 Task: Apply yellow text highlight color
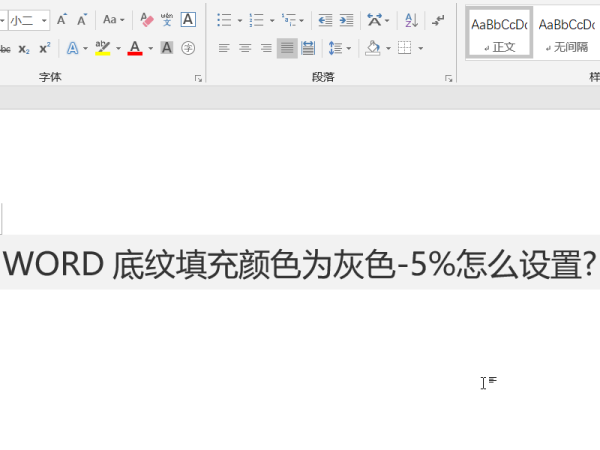coord(103,49)
